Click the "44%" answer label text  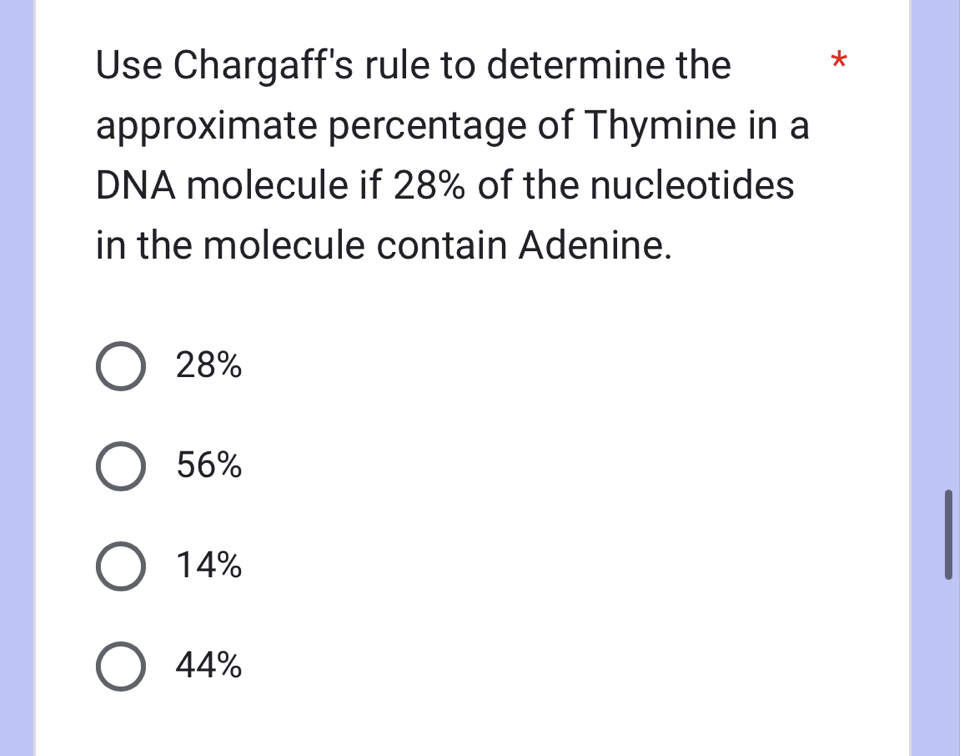[x=208, y=665]
